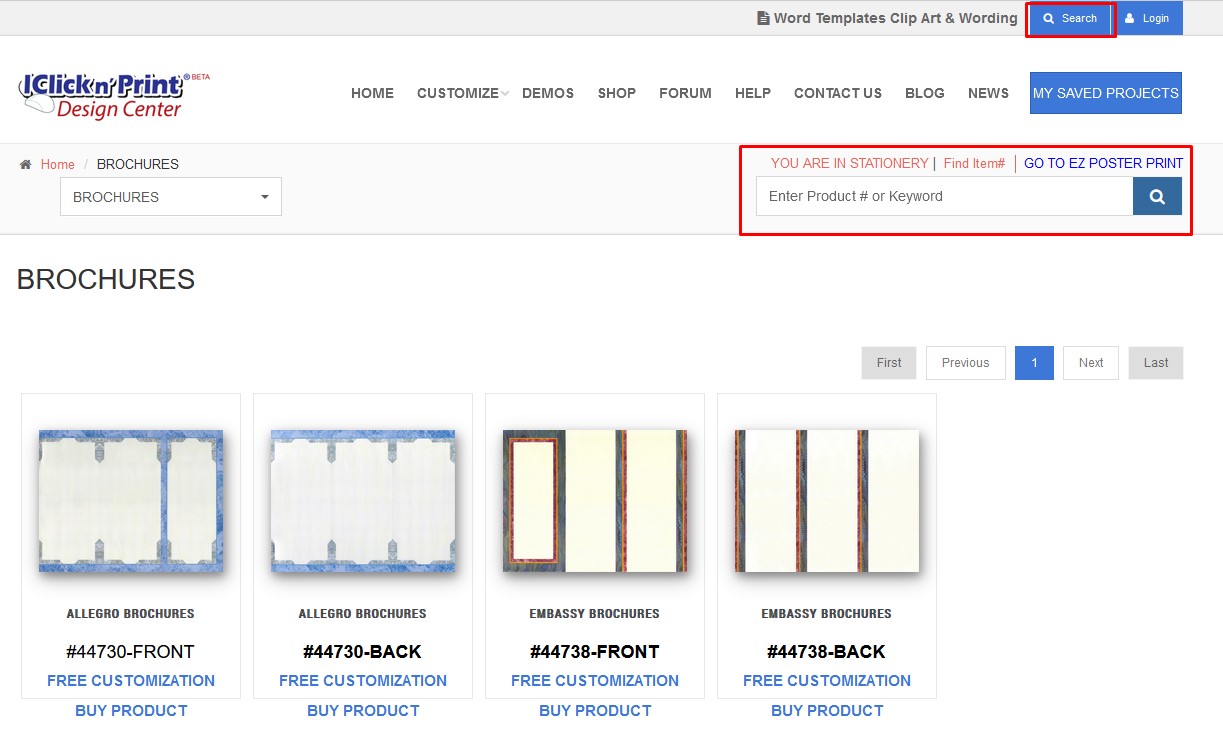This screenshot has width=1223, height=744.
Task: Click the Login person icon
Action: click(x=1131, y=17)
